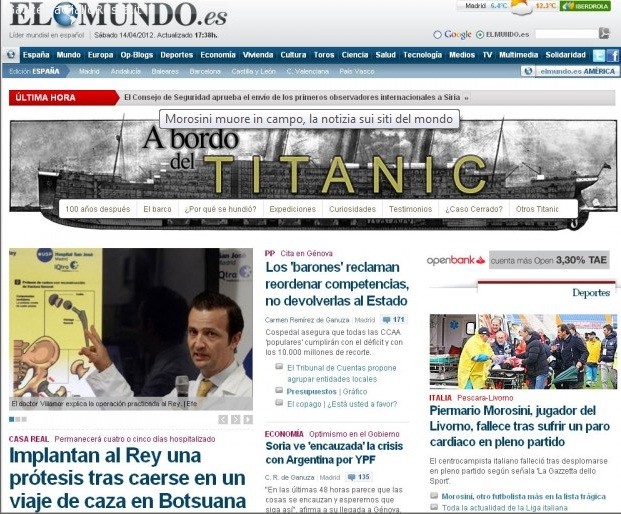
Task: Open Titanic tab '100 años después'
Action: click(97, 209)
